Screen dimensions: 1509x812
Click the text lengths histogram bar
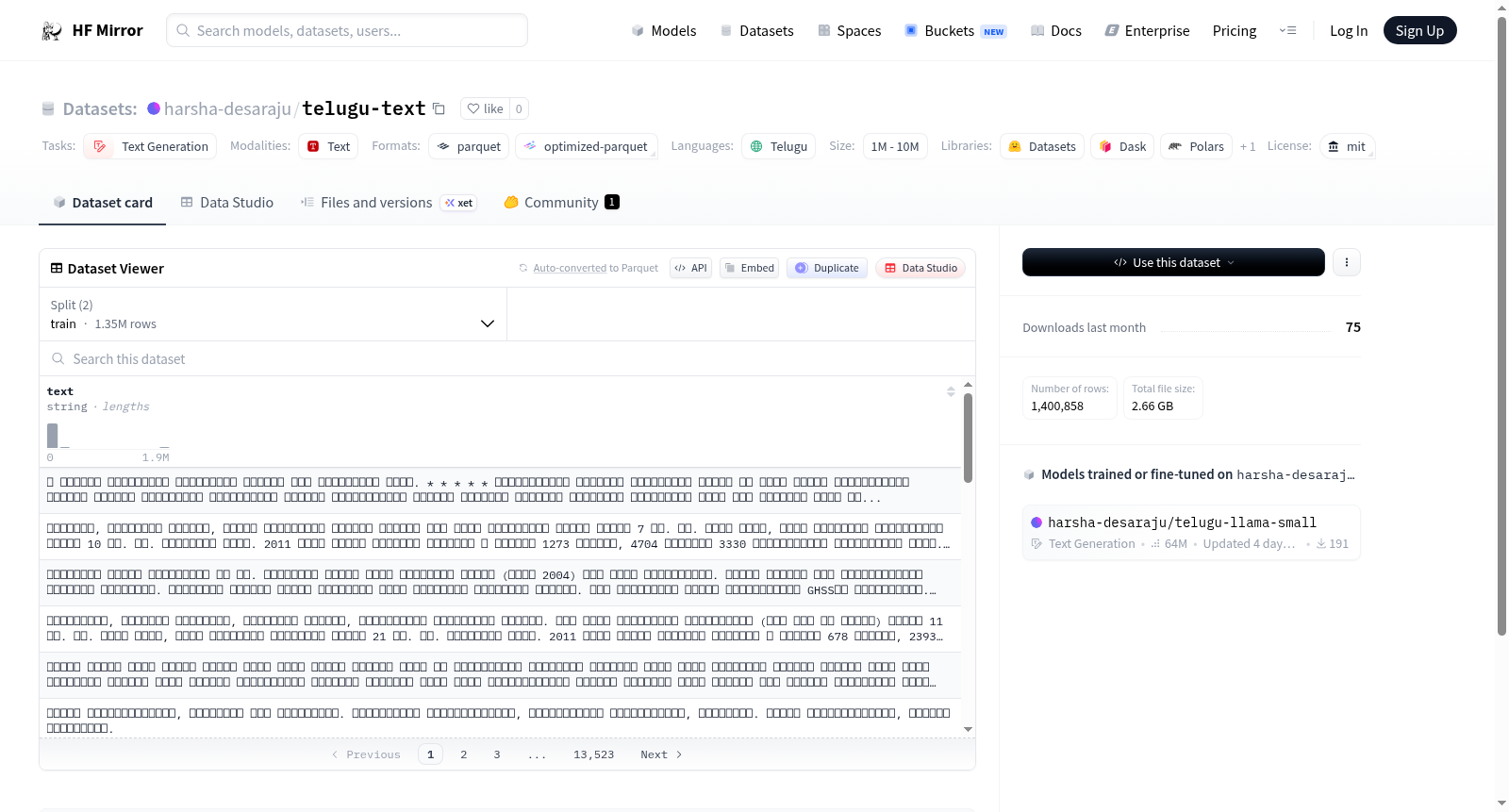coord(53,435)
